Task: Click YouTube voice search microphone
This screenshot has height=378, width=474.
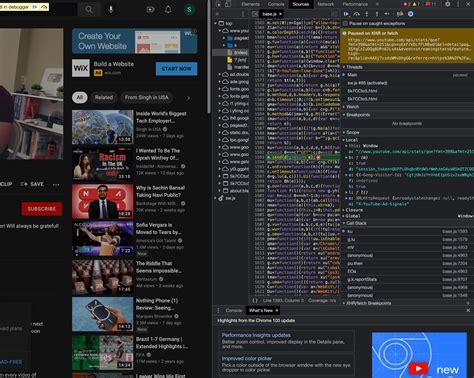Action: point(111,9)
